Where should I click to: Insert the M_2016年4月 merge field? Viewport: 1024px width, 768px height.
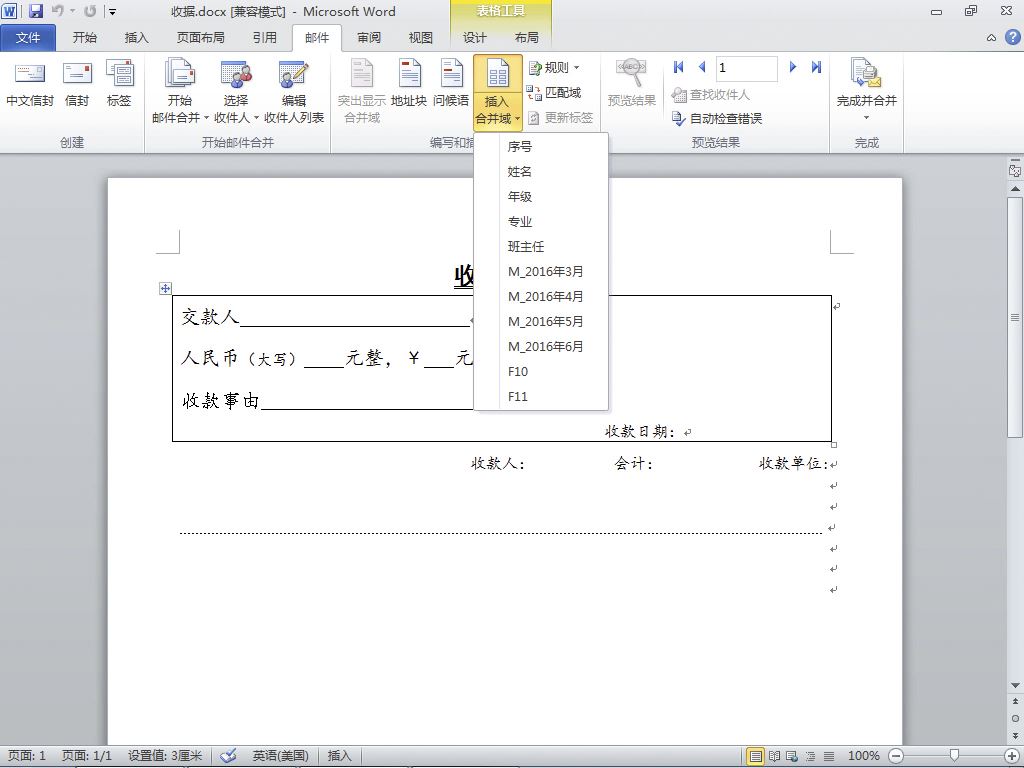coord(541,296)
